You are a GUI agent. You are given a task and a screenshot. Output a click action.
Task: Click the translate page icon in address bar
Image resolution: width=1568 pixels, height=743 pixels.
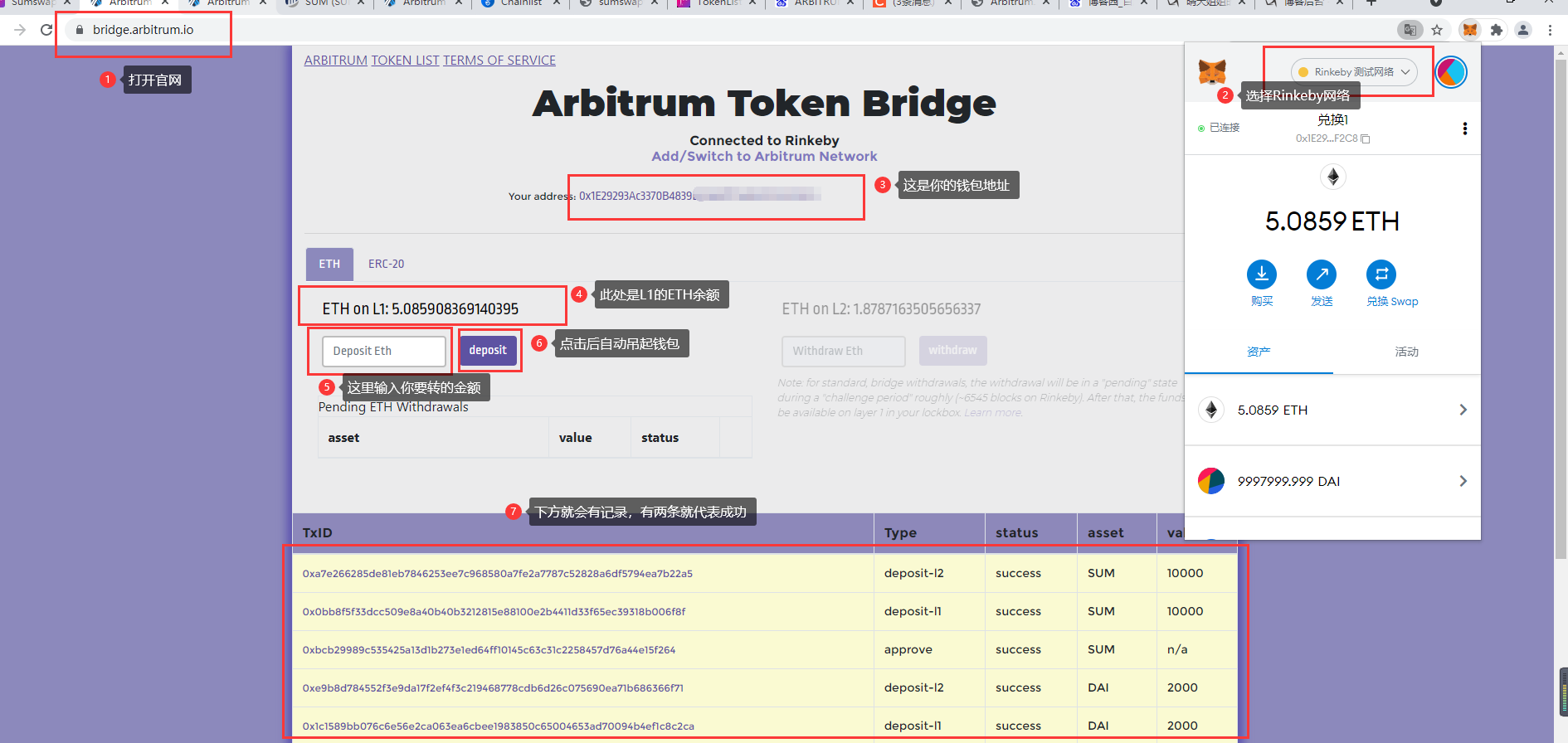[x=1410, y=30]
